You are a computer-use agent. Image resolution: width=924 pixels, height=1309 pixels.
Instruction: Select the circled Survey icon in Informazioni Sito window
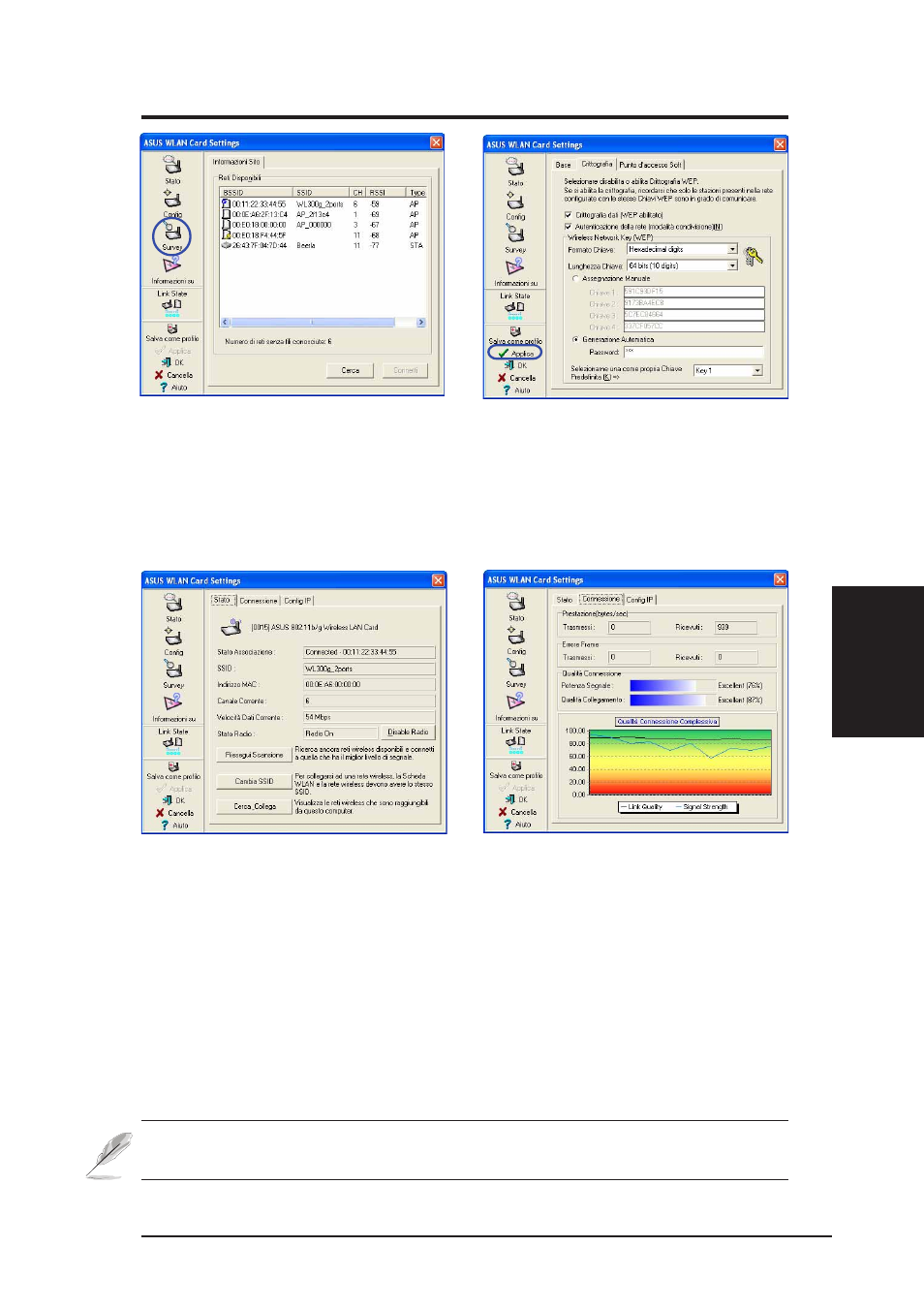point(171,233)
